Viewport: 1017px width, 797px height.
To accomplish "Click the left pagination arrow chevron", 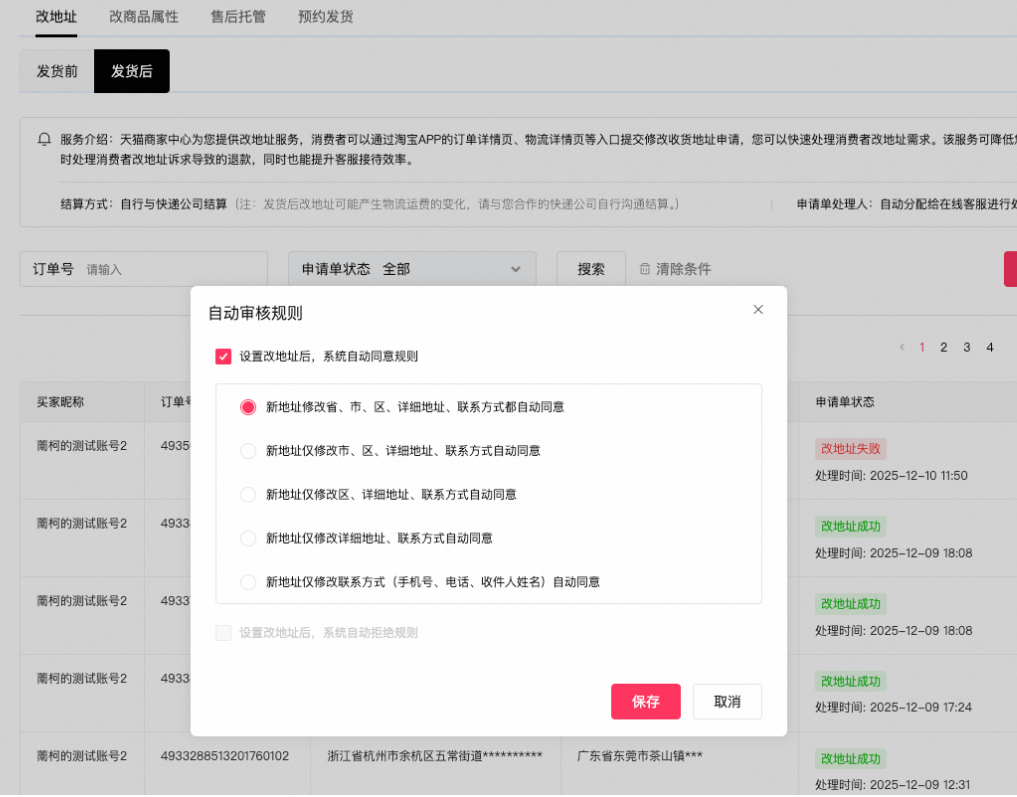I will click(901, 346).
